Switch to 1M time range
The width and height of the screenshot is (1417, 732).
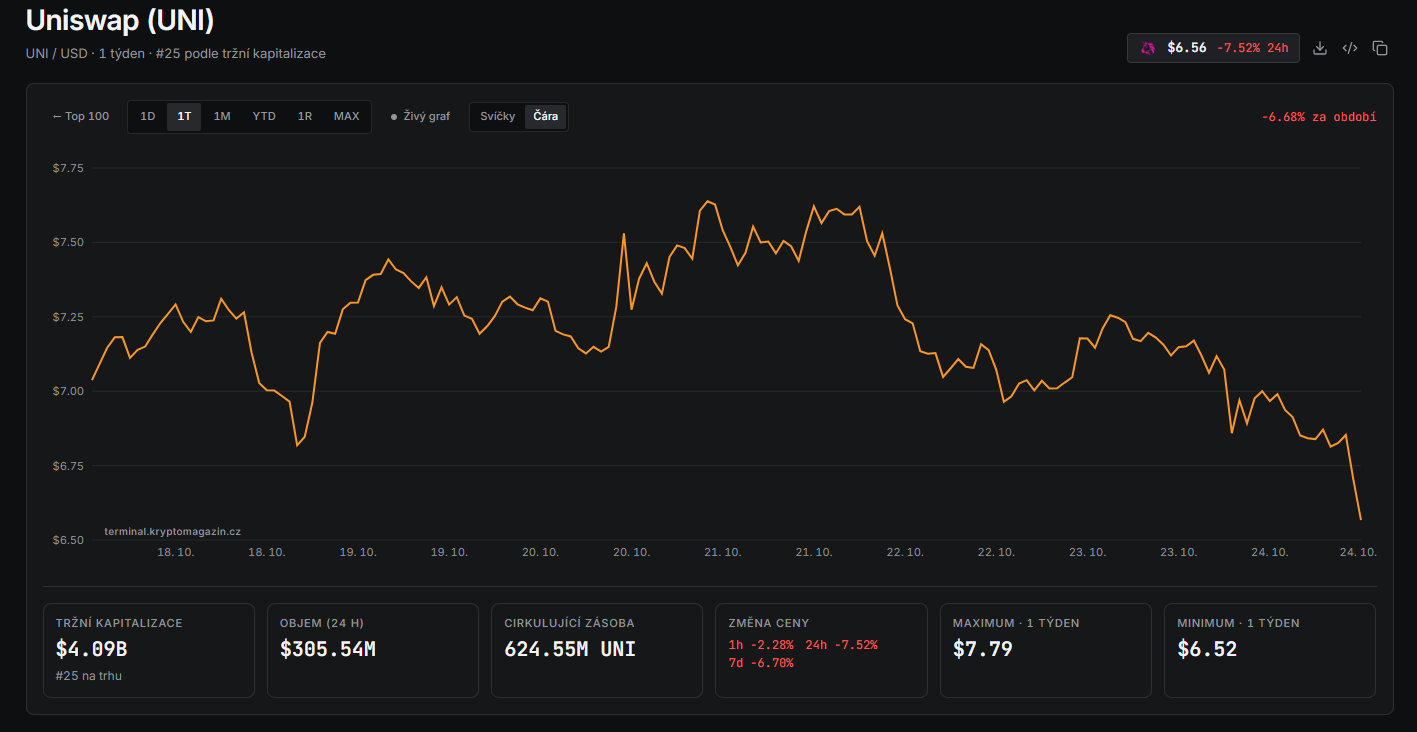click(222, 117)
